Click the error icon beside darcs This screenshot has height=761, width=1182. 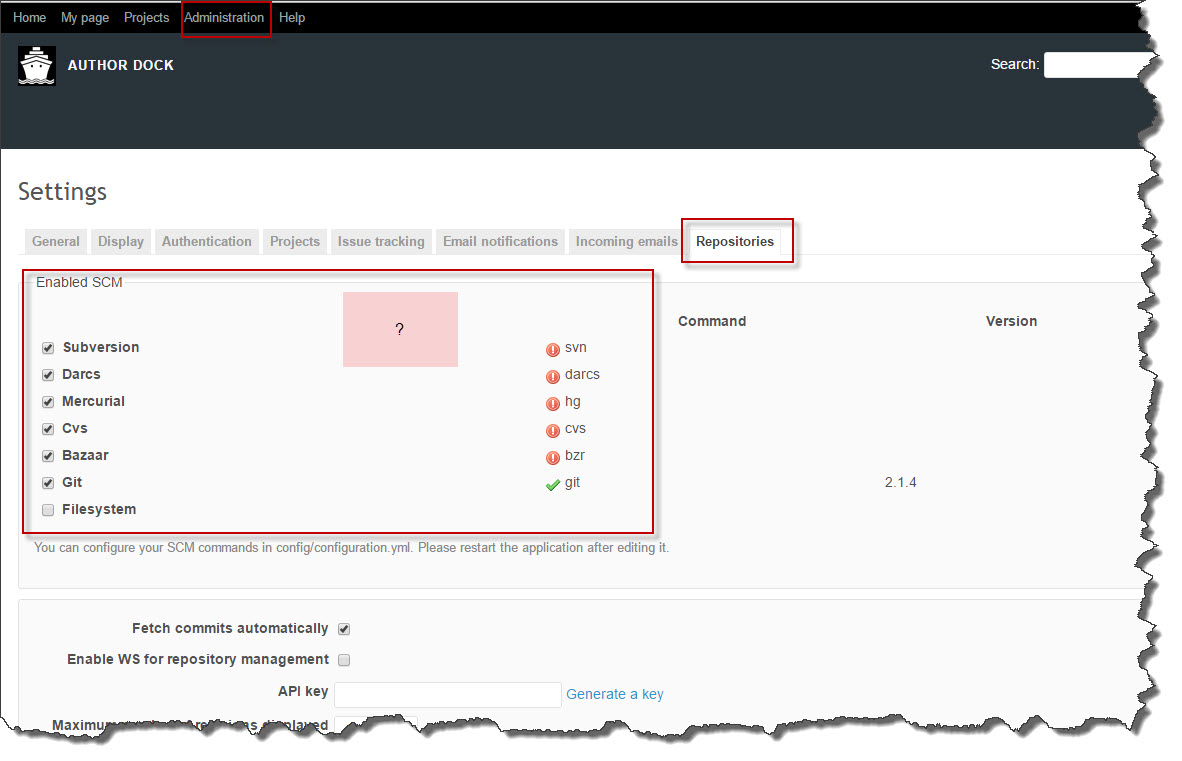(553, 376)
